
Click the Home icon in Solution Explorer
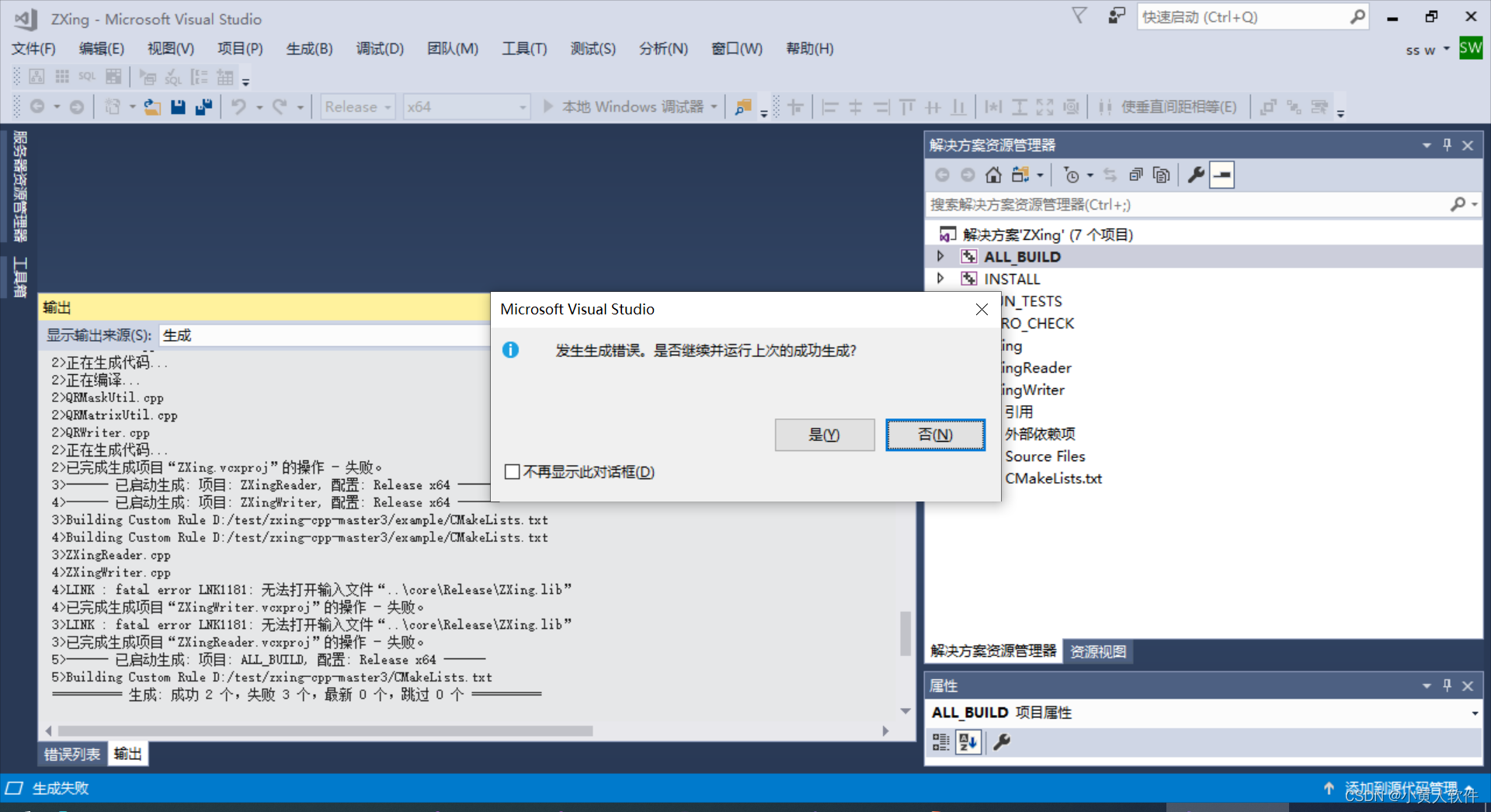click(993, 175)
